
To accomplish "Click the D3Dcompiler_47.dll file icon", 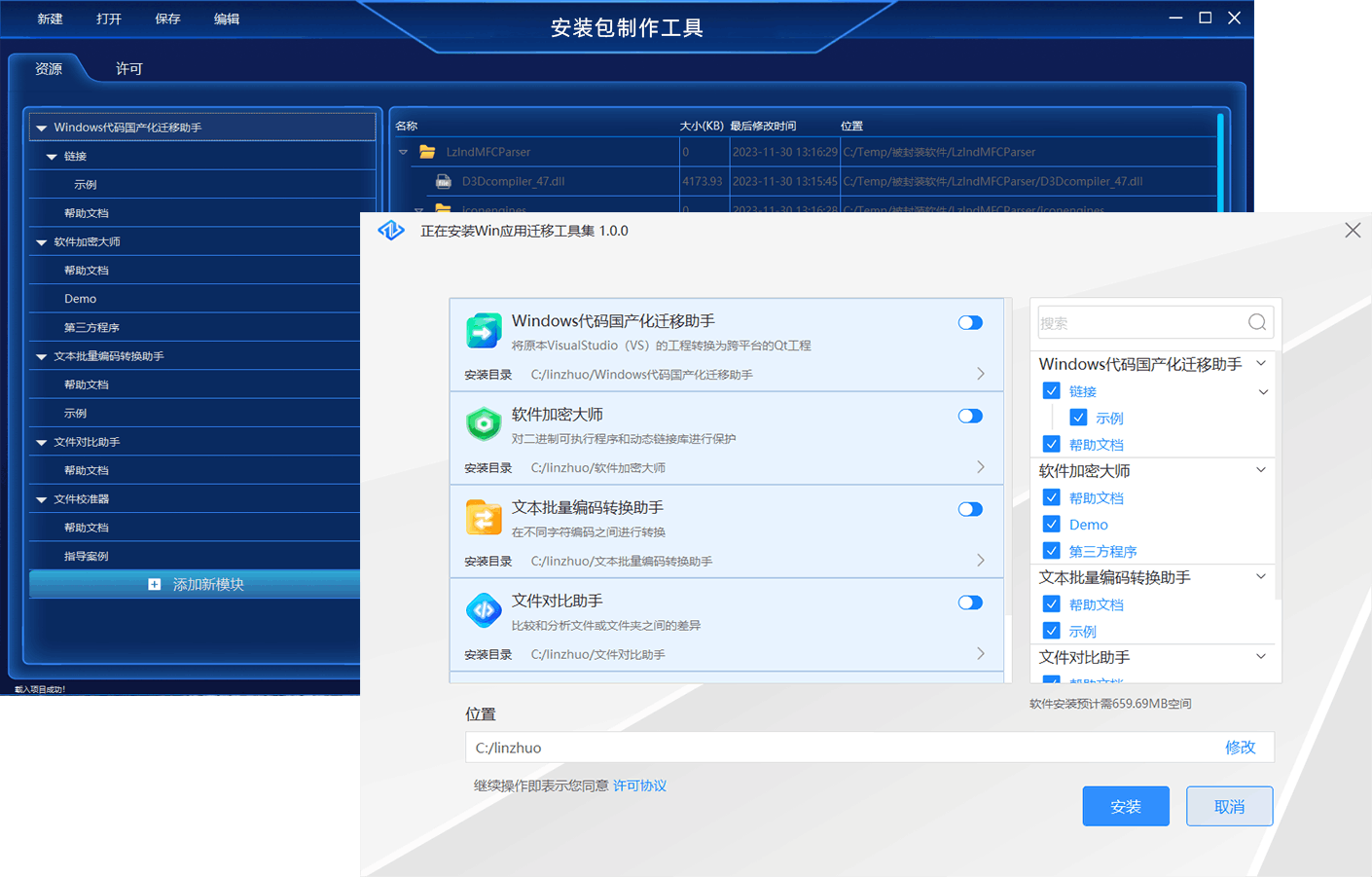I will point(444,181).
